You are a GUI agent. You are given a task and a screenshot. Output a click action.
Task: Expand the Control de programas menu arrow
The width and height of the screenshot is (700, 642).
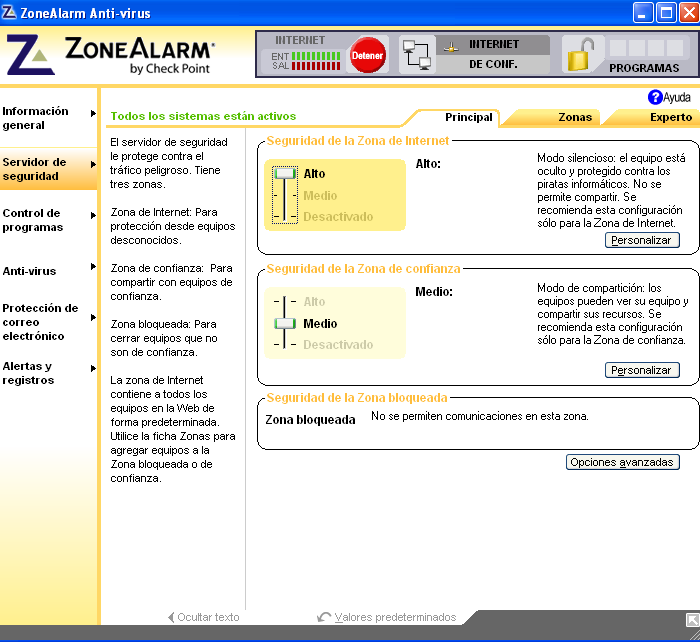pyautogui.click(x=93, y=215)
